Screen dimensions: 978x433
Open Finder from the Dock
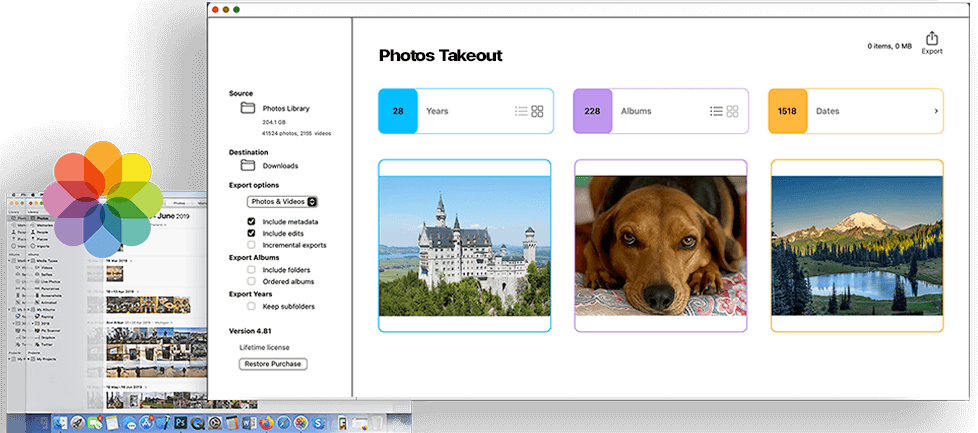(61, 423)
